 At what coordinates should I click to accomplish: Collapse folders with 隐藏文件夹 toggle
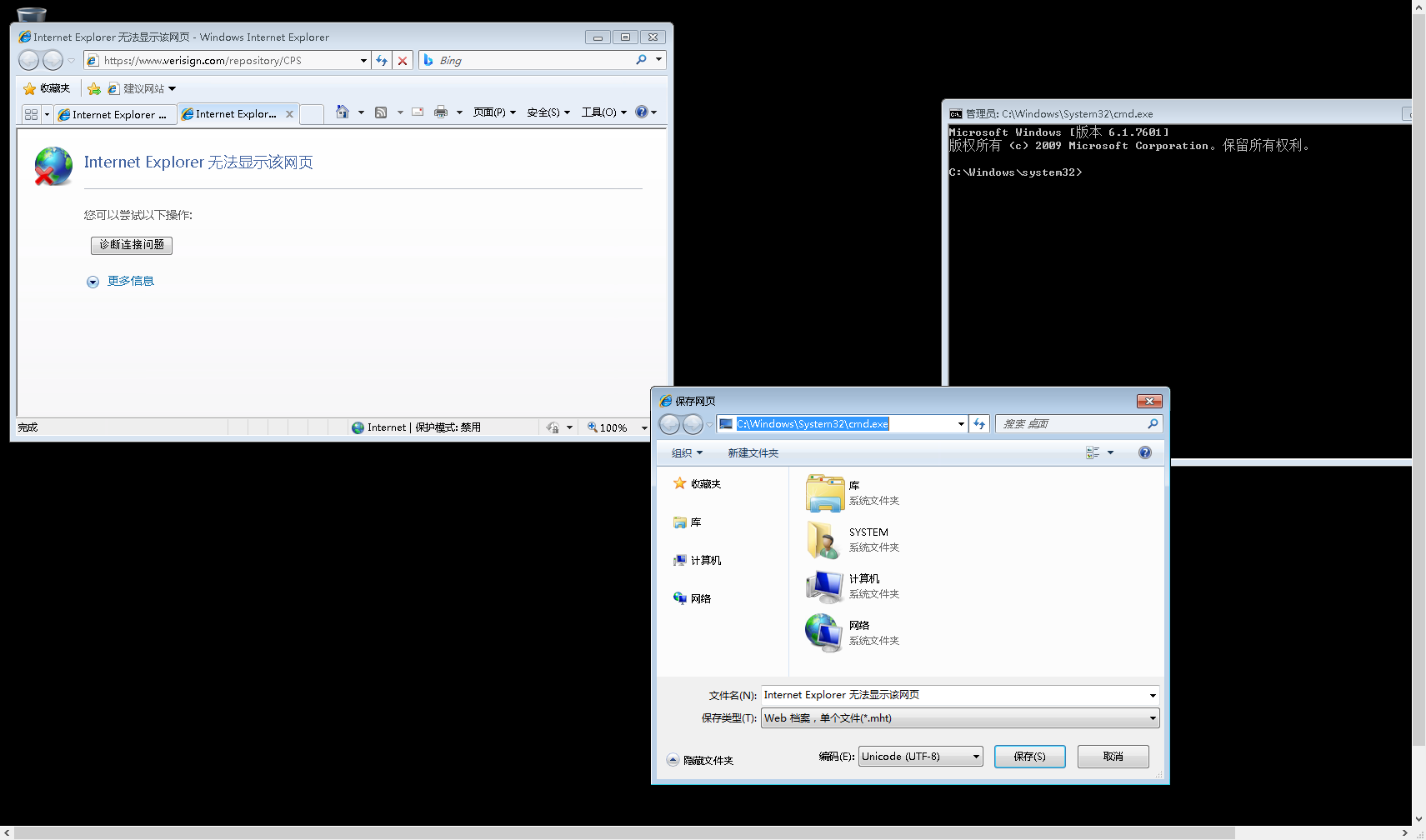[x=700, y=760]
